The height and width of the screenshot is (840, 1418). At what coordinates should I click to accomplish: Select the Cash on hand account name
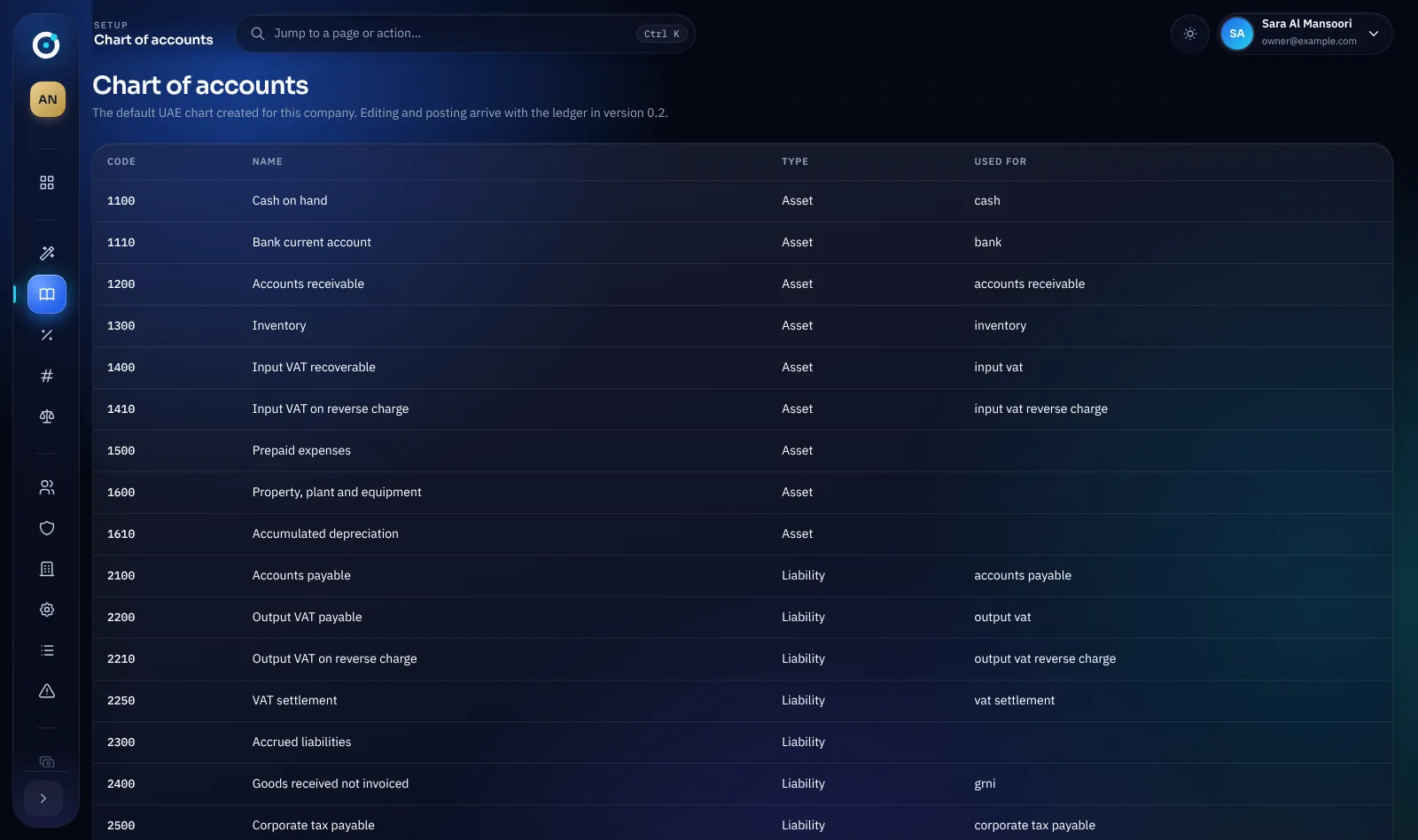(290, 201)
